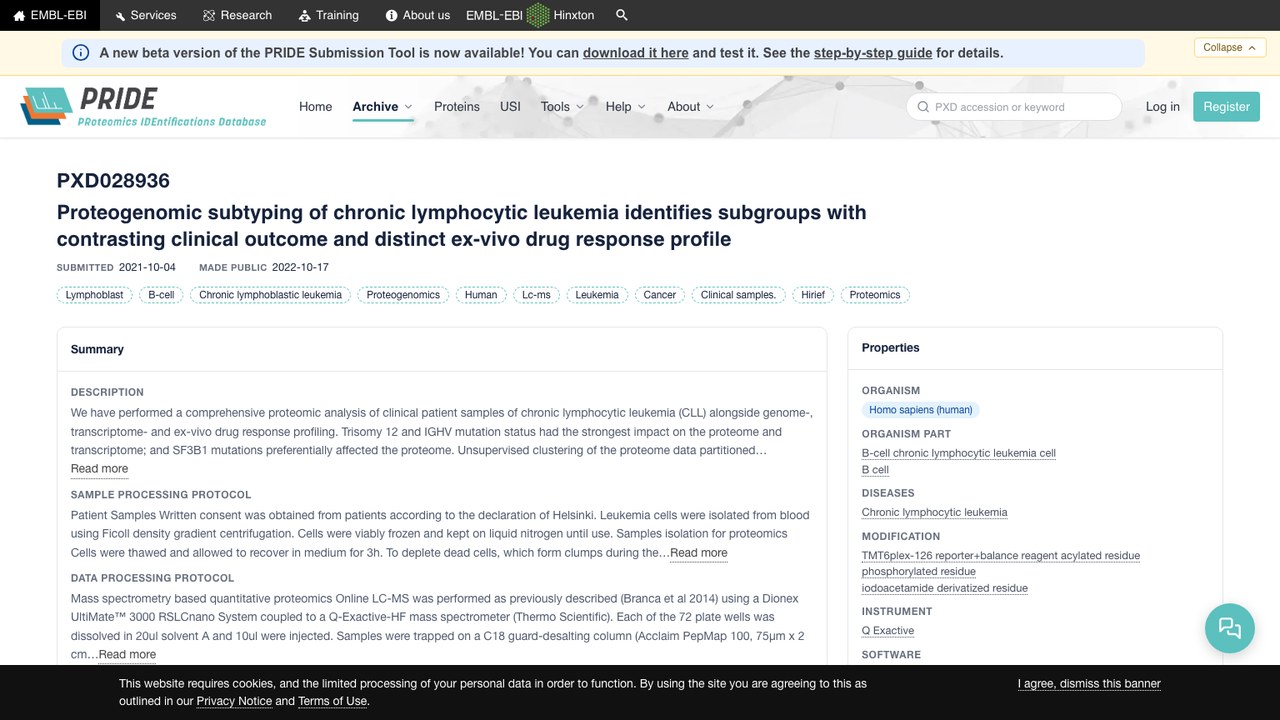Select the Proteogenomics keyword tag
This screenshot has height=720, width=1280.
point(403,295)
